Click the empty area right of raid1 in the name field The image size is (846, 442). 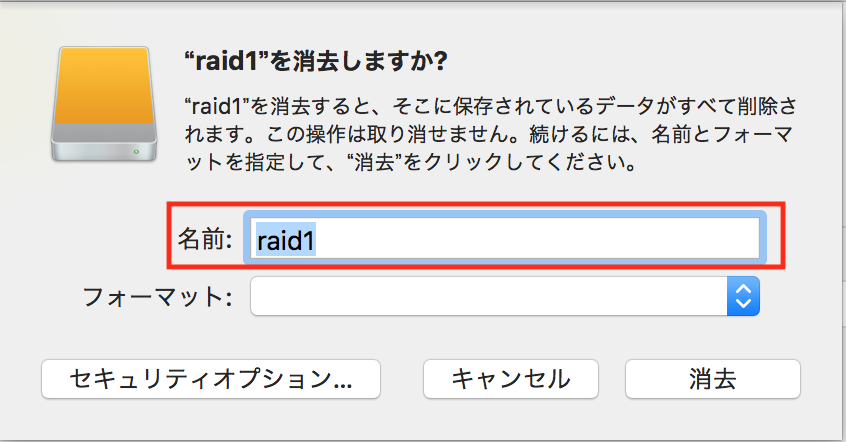[x=537, y=238]
